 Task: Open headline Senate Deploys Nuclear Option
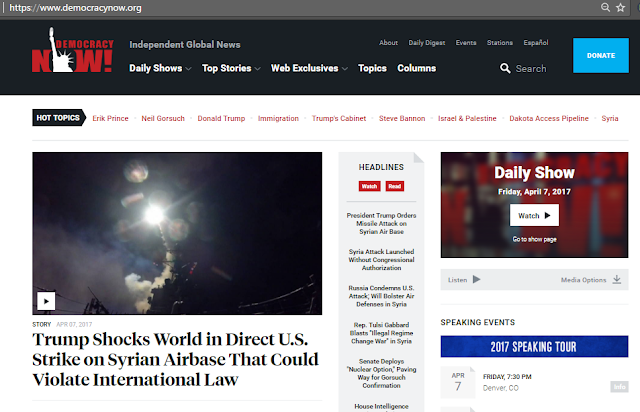(x=381, y=373)
